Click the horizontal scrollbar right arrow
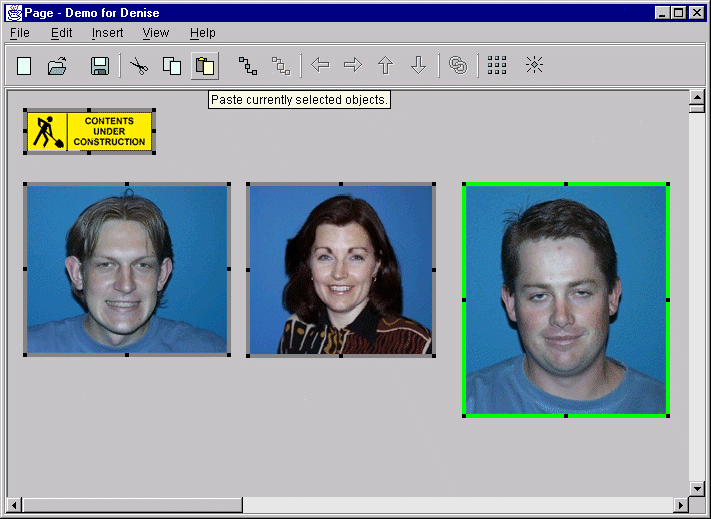 click(x=680, y=505)
